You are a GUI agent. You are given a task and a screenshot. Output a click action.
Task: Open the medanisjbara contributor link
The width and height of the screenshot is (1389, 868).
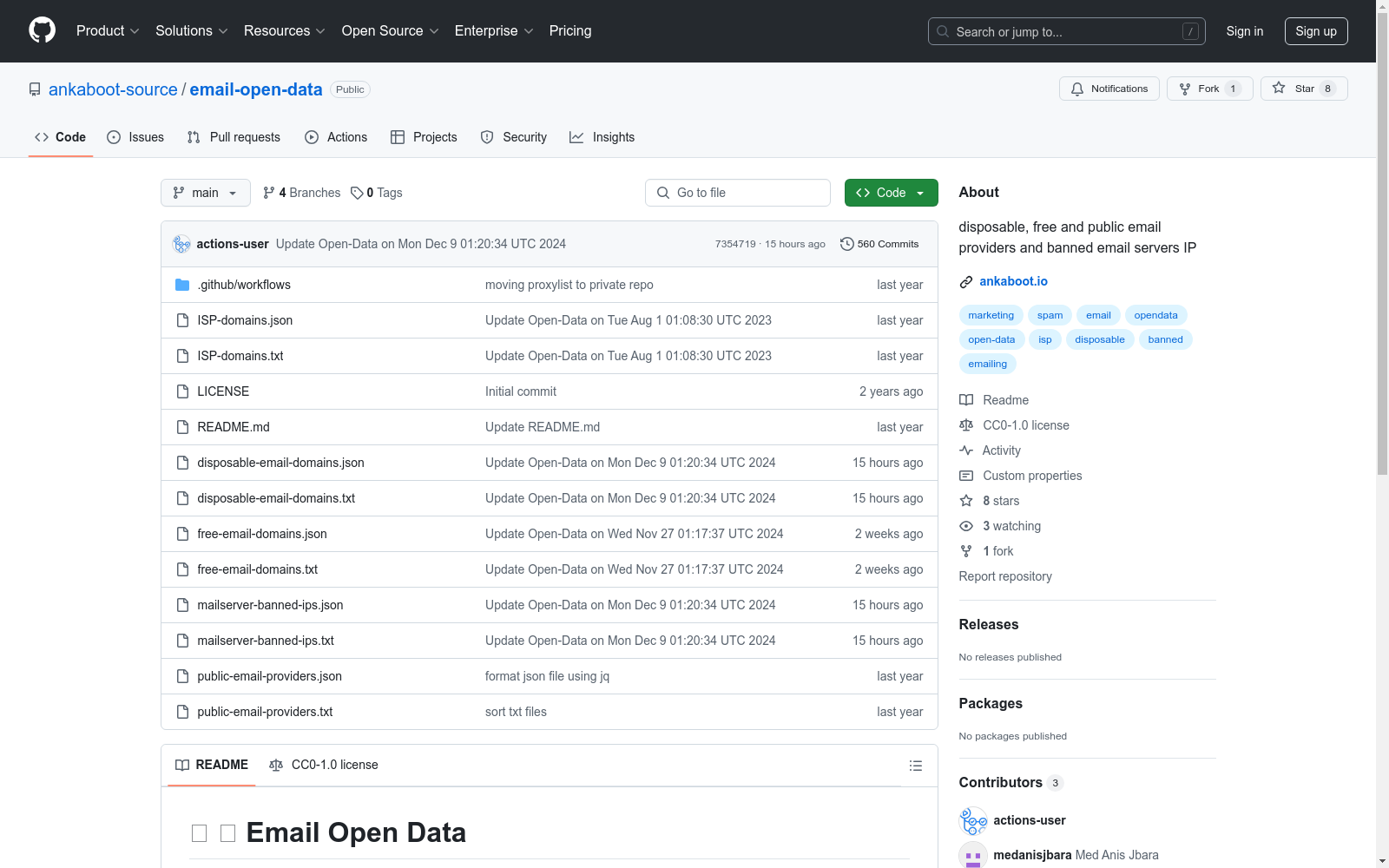(x=1032, y=855)
